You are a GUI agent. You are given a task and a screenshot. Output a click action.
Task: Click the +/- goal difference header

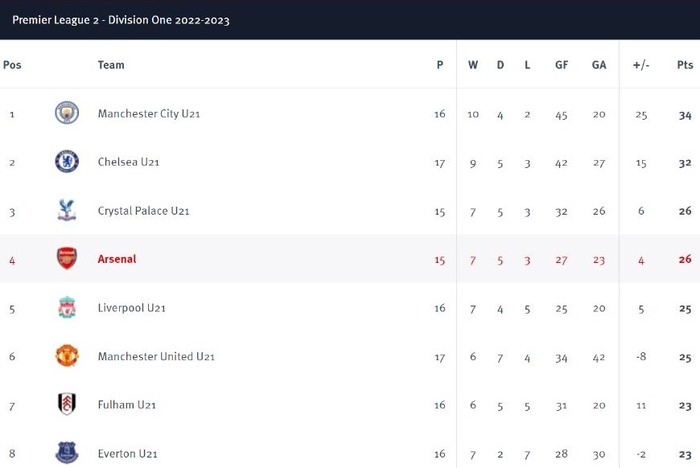(641, 65)
